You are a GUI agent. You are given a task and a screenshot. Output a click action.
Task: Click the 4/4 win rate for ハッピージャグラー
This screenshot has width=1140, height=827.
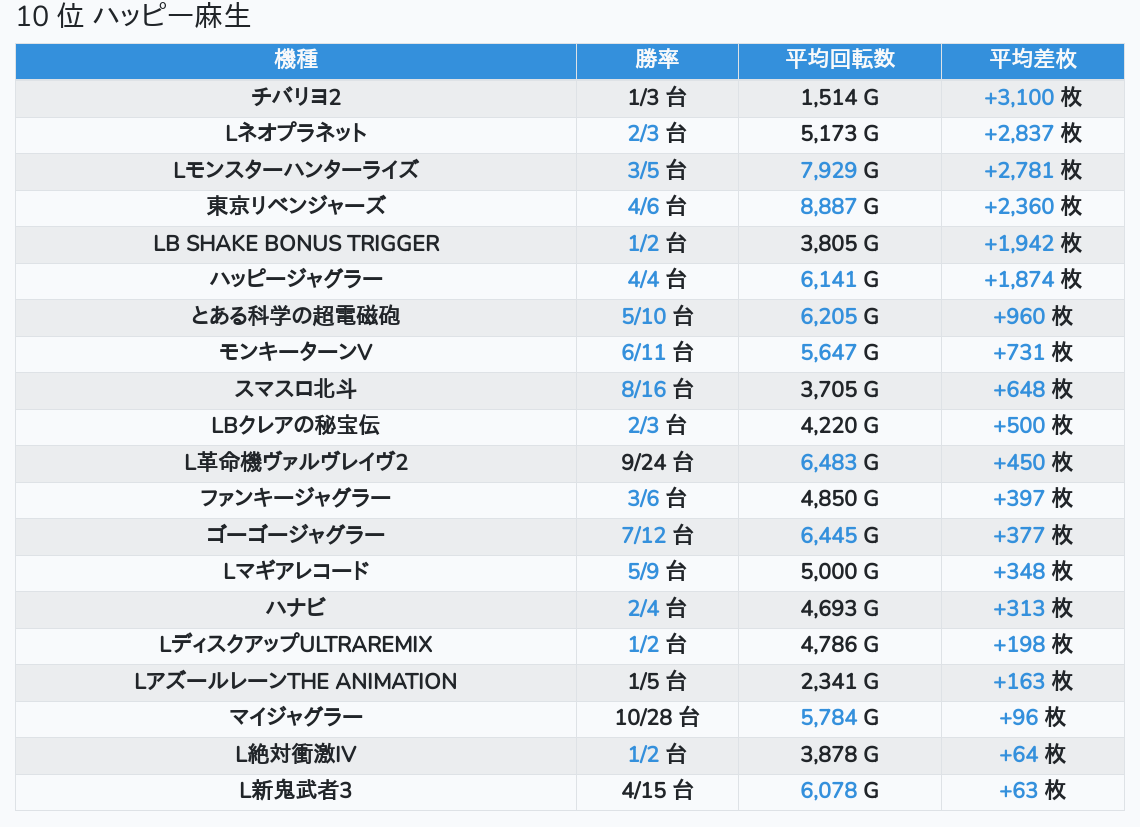click(x=644, y=279)
